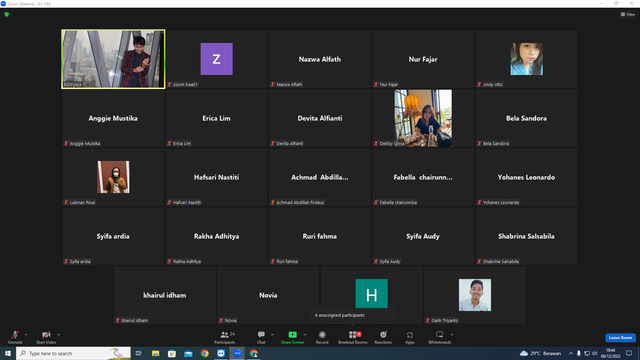Open the Windows Start menu

(8, 353)
